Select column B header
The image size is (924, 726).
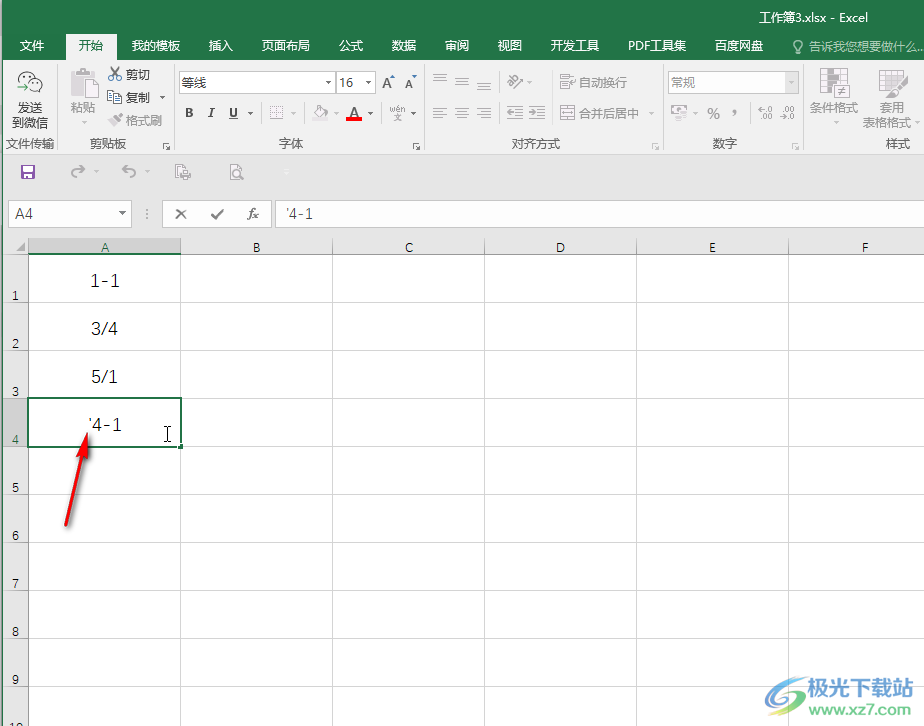[x=256, y=248]
